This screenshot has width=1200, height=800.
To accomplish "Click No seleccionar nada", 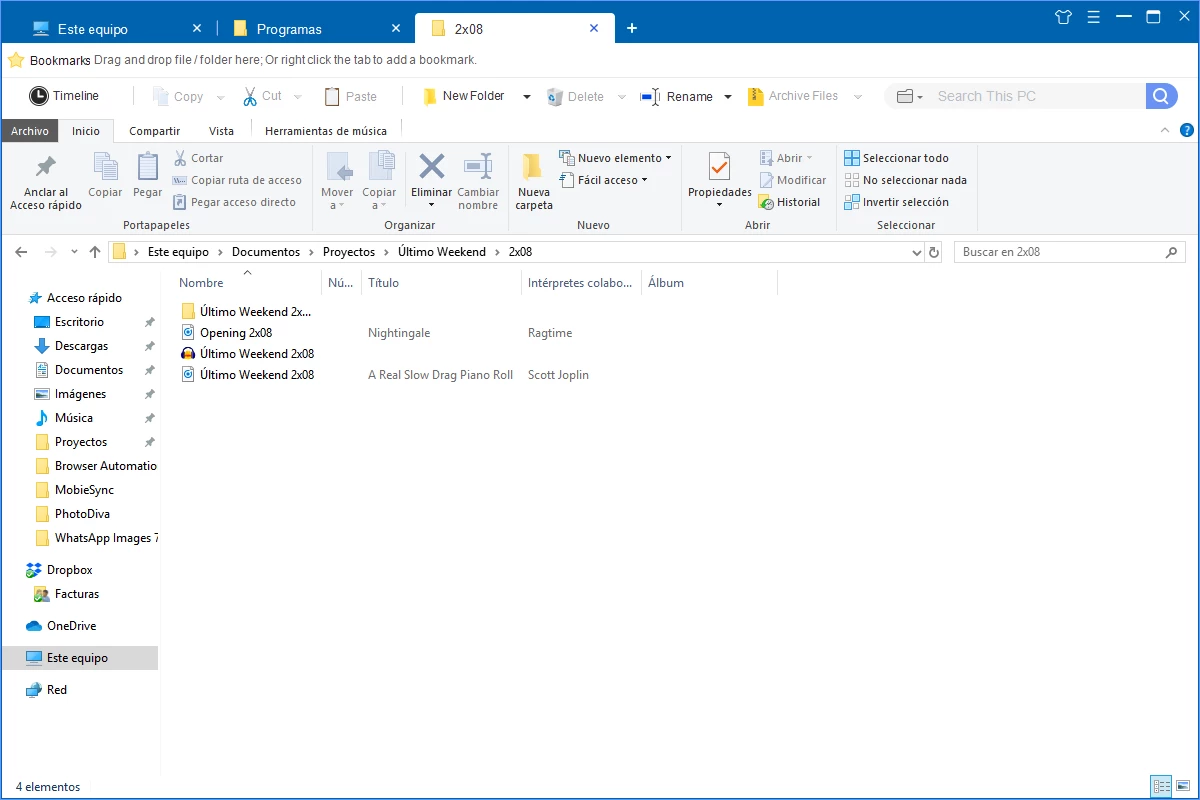I will coord(905,180).
